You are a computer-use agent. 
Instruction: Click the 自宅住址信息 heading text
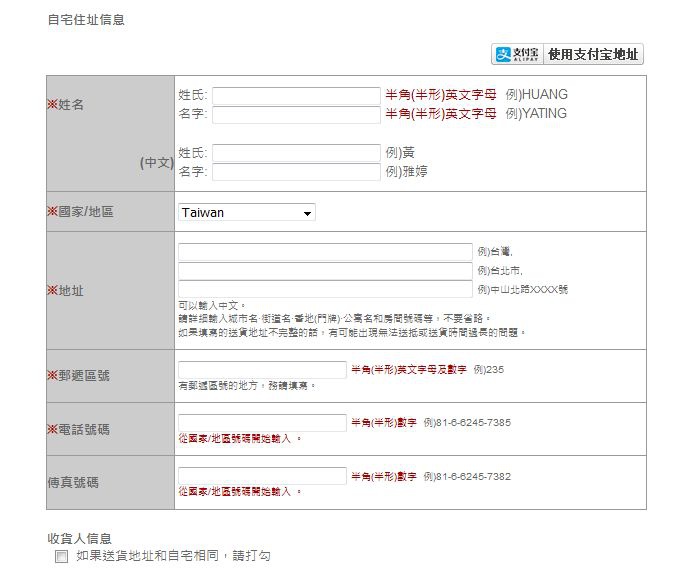pos(86,20)
